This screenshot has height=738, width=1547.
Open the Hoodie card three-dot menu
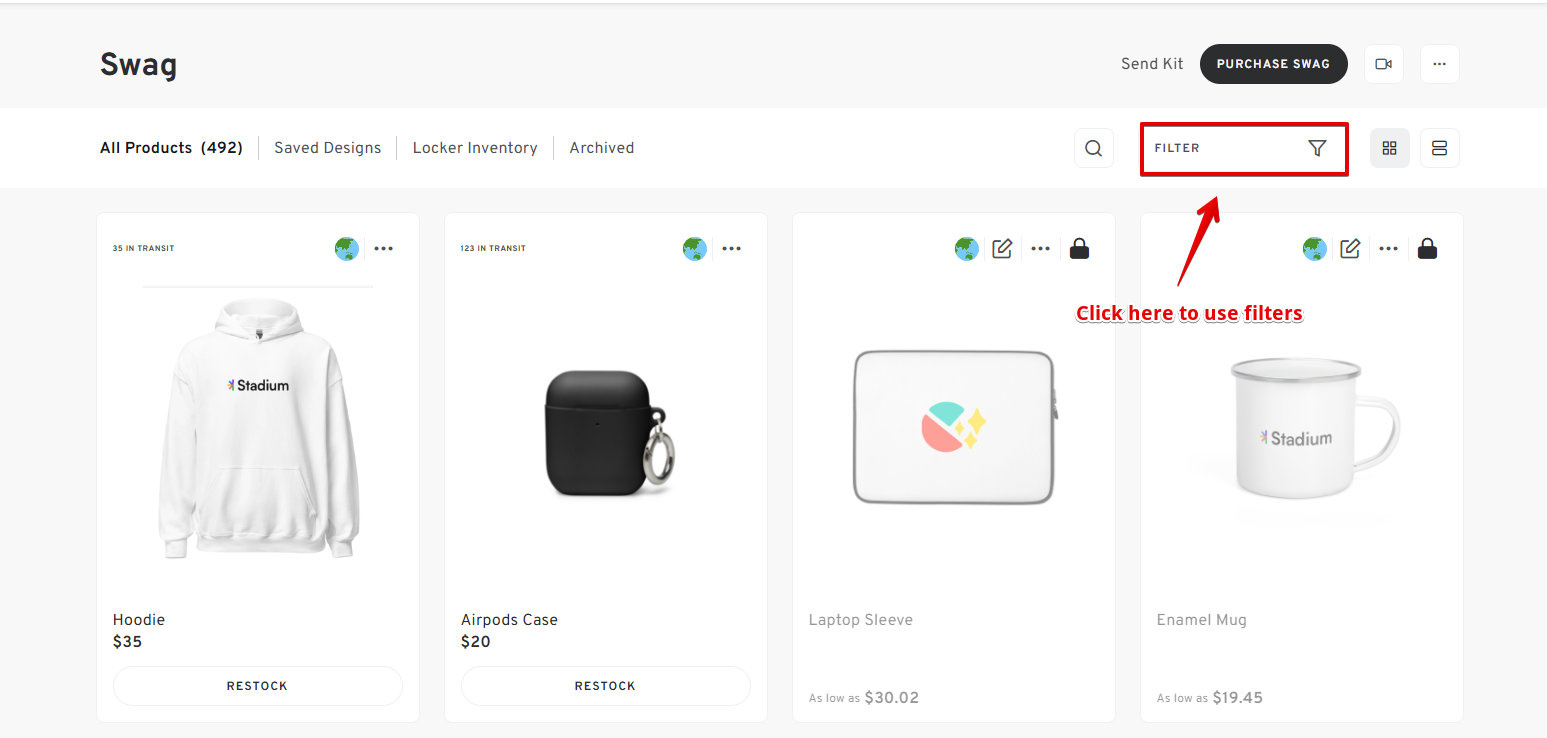coord(384,249)
